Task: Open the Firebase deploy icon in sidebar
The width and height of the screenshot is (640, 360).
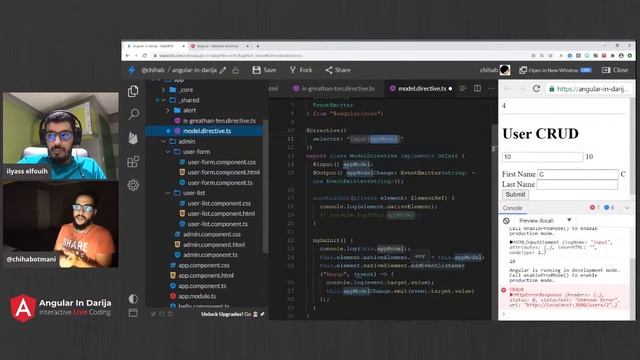Action: 133,138
